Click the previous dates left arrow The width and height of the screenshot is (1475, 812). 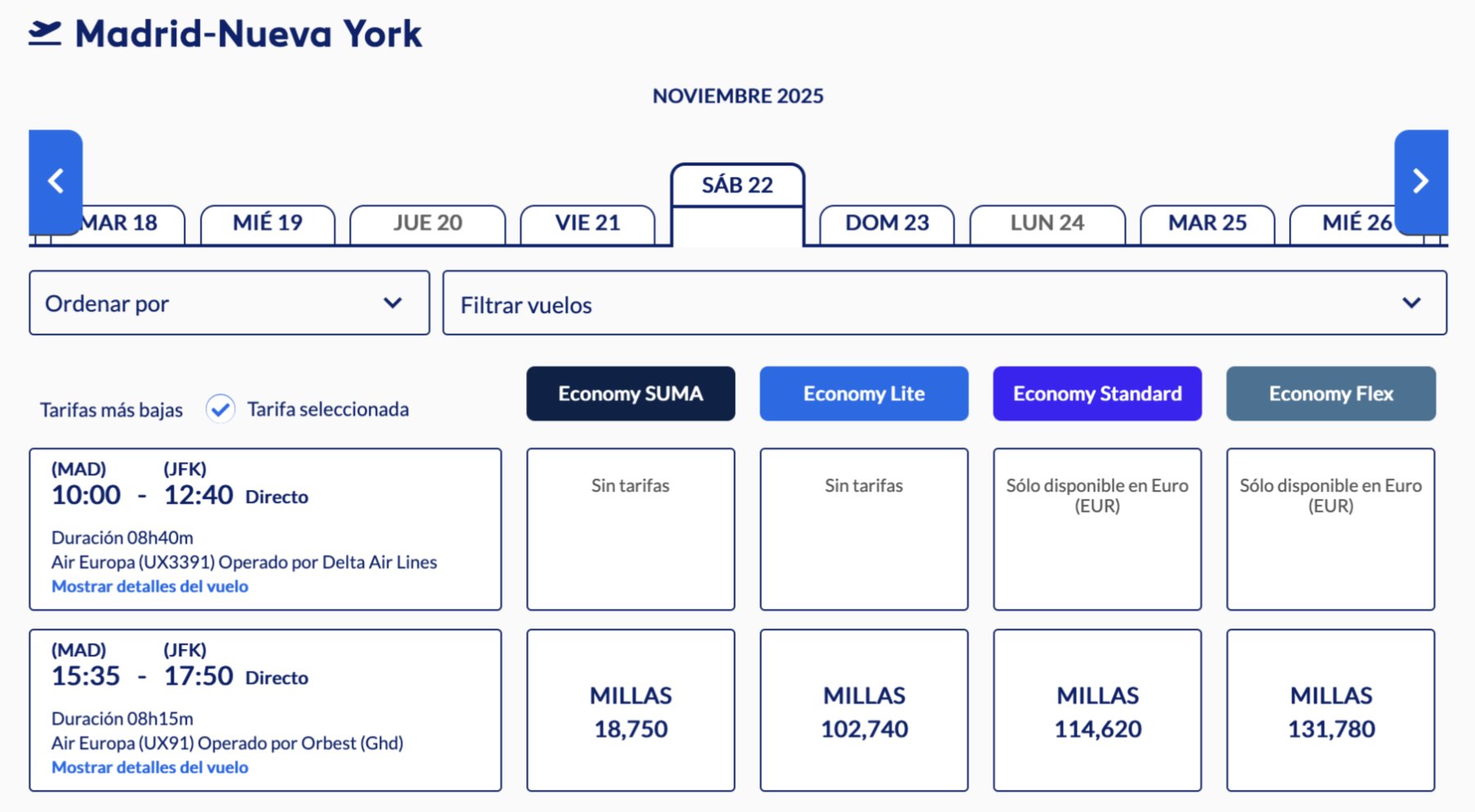point(56,181)
